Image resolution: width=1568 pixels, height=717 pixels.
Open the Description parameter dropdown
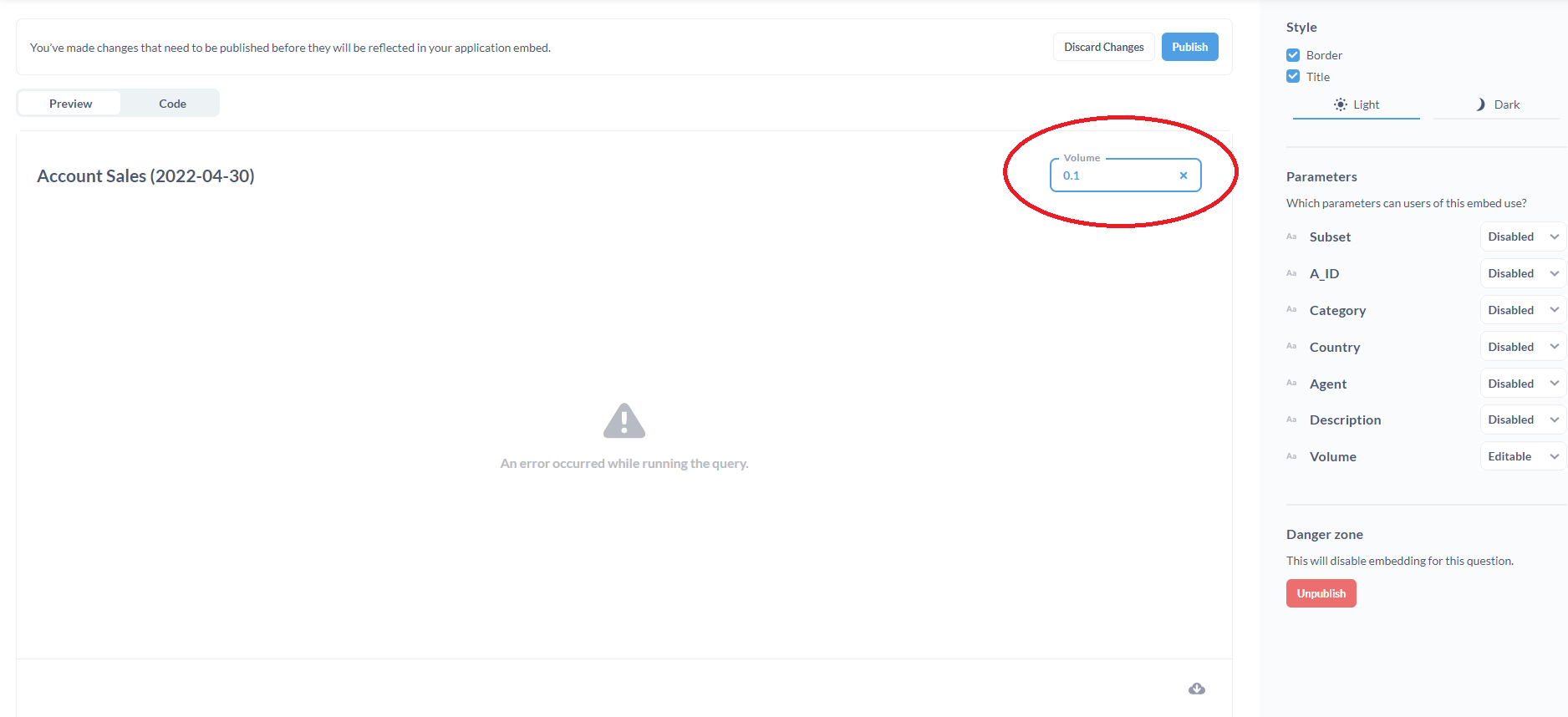coord(1523,420)
